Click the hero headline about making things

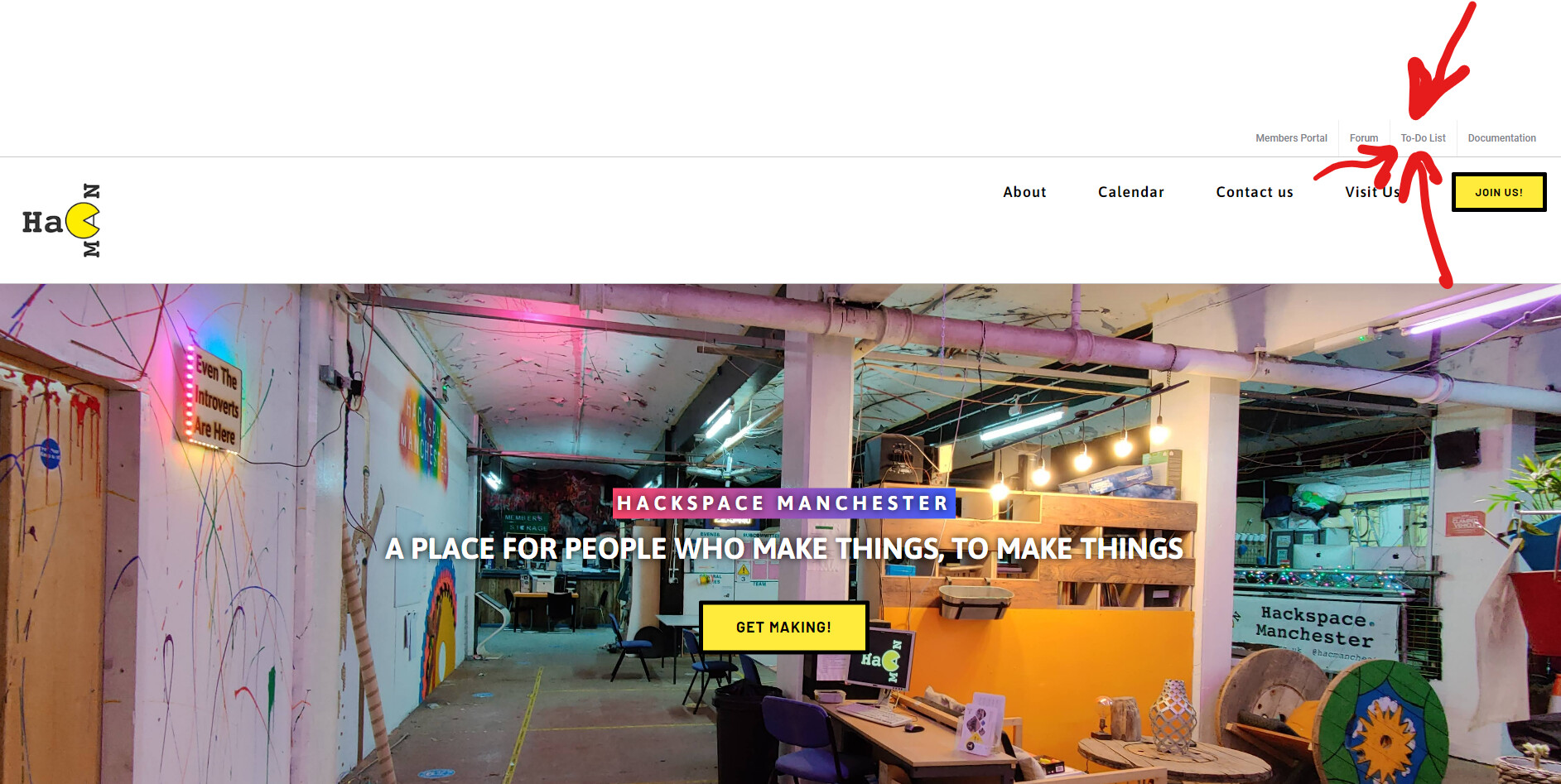(783, 549)
